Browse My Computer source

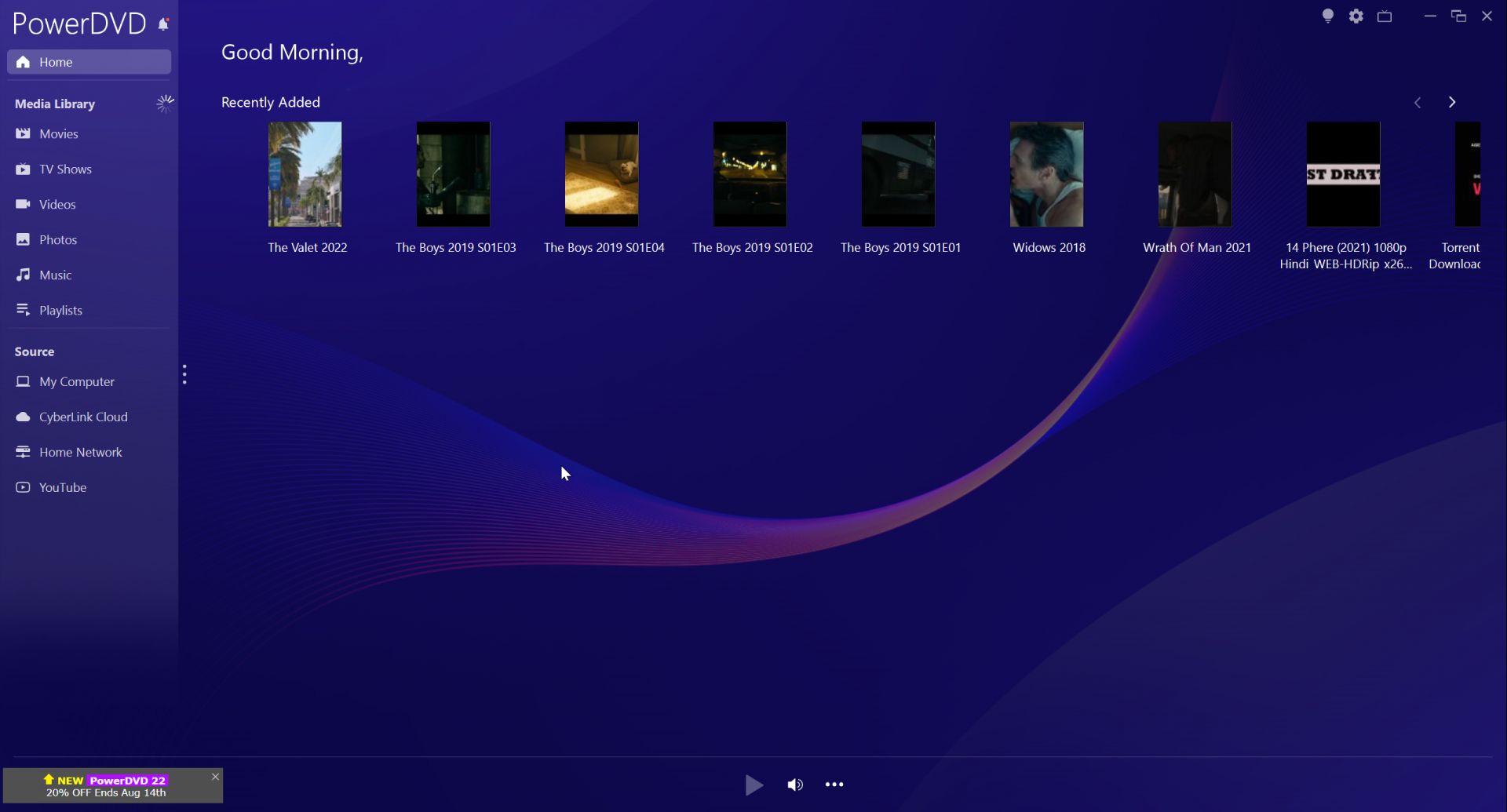pyautogui.click(x=89, y=382)
